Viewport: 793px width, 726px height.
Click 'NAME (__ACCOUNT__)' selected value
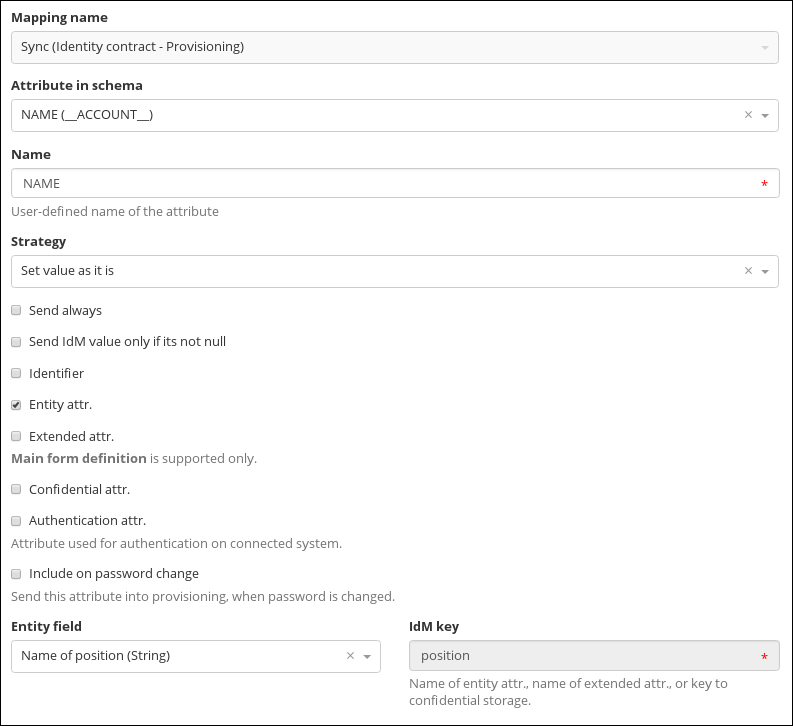(87, 115)
